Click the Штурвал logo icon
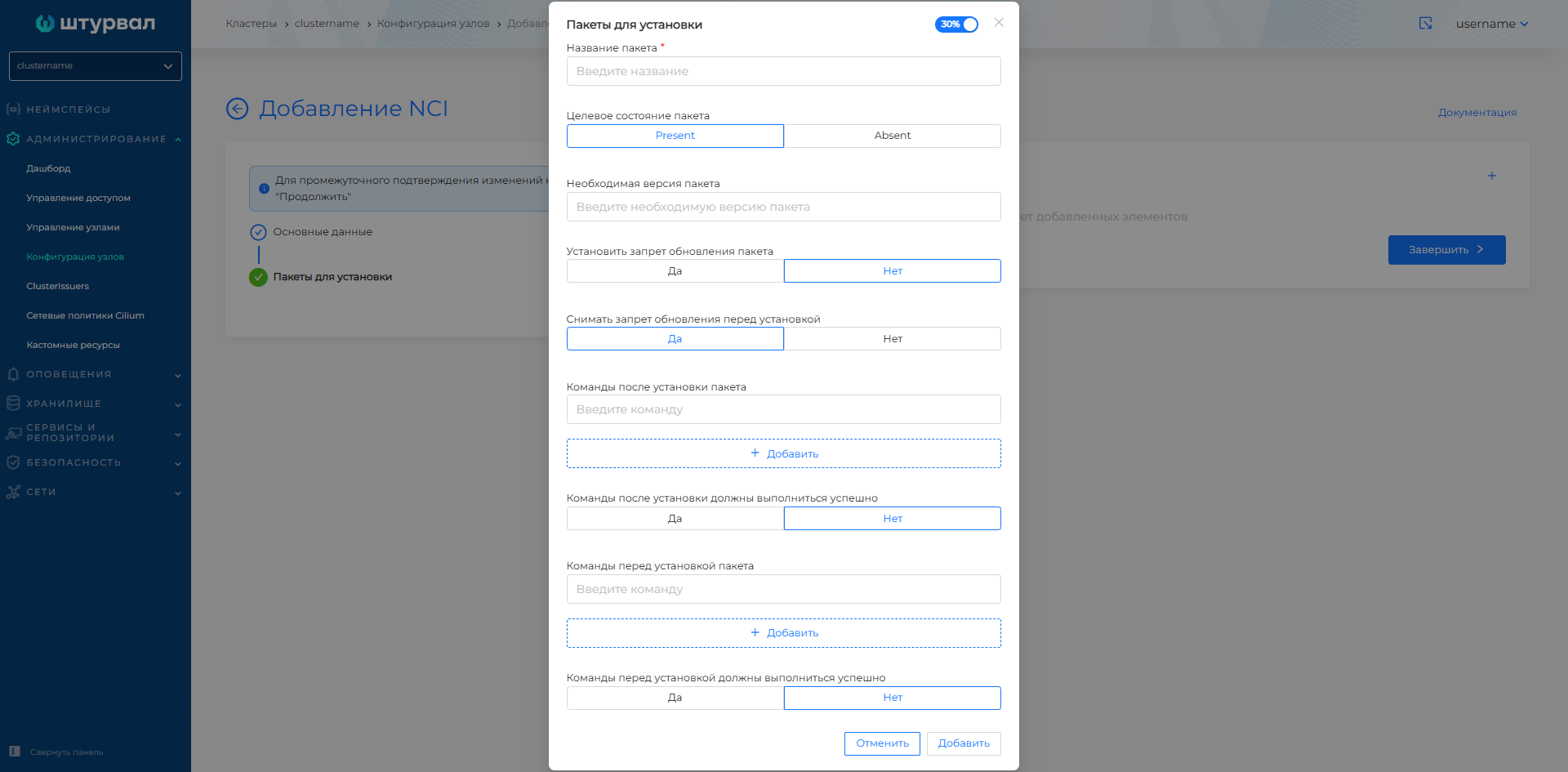Image resolution: width=1568 pixels, height=772 pixels. coord(45,24)
